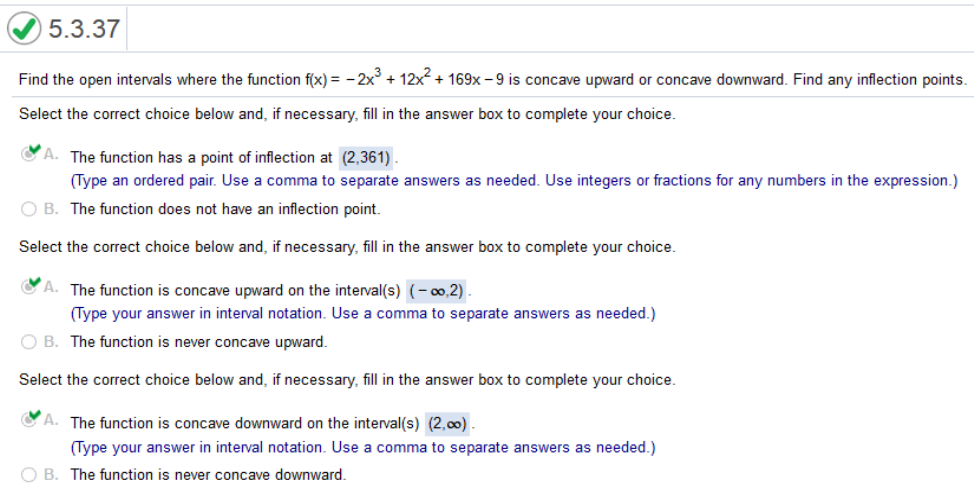Select option B: never concave upward
Viewport: 975px width, 497px height.
pos(29,342)
